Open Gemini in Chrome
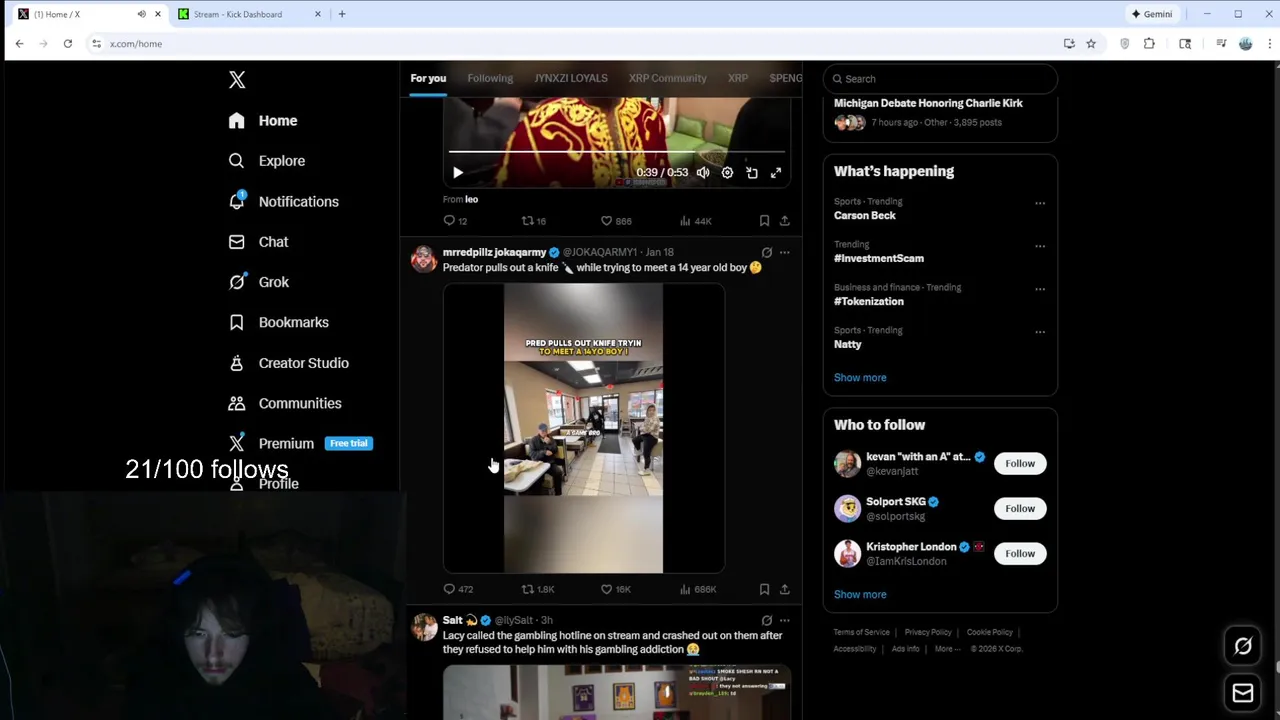1280x720 pixels. [1152, 14]
